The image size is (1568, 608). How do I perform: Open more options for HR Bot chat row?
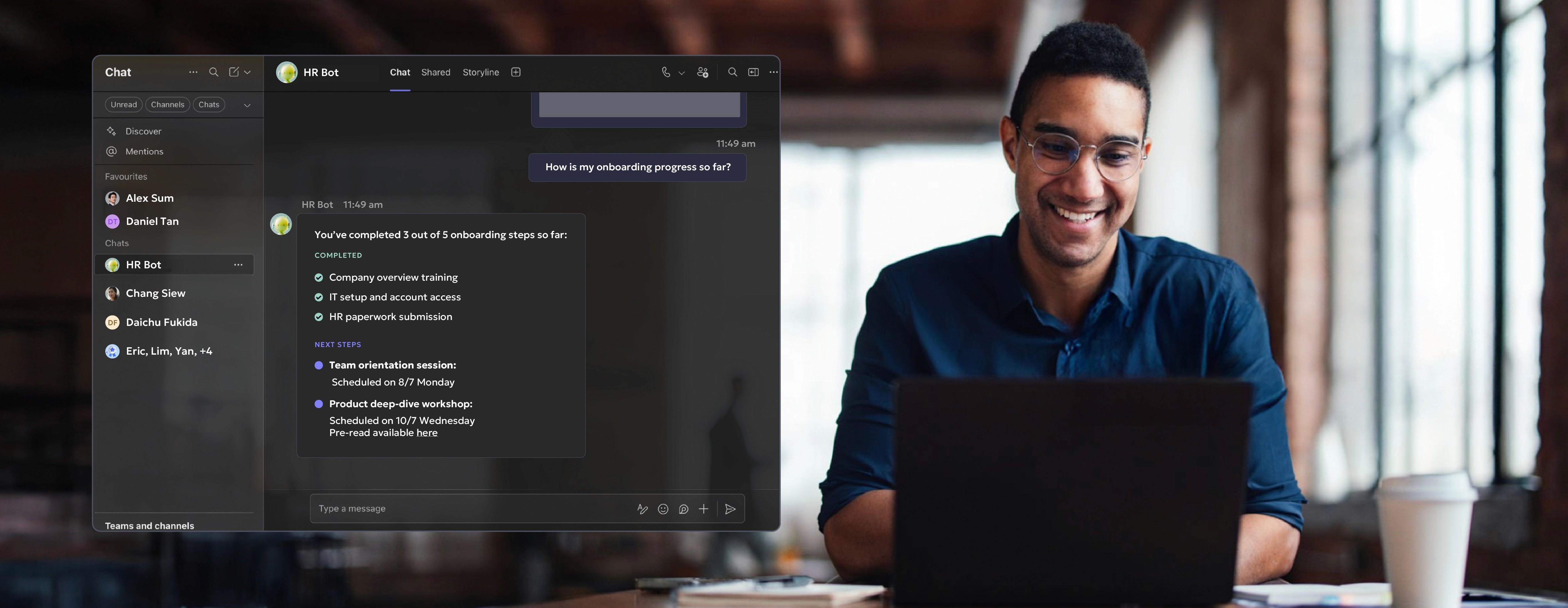pyautogui.click(x=239, y=265)
